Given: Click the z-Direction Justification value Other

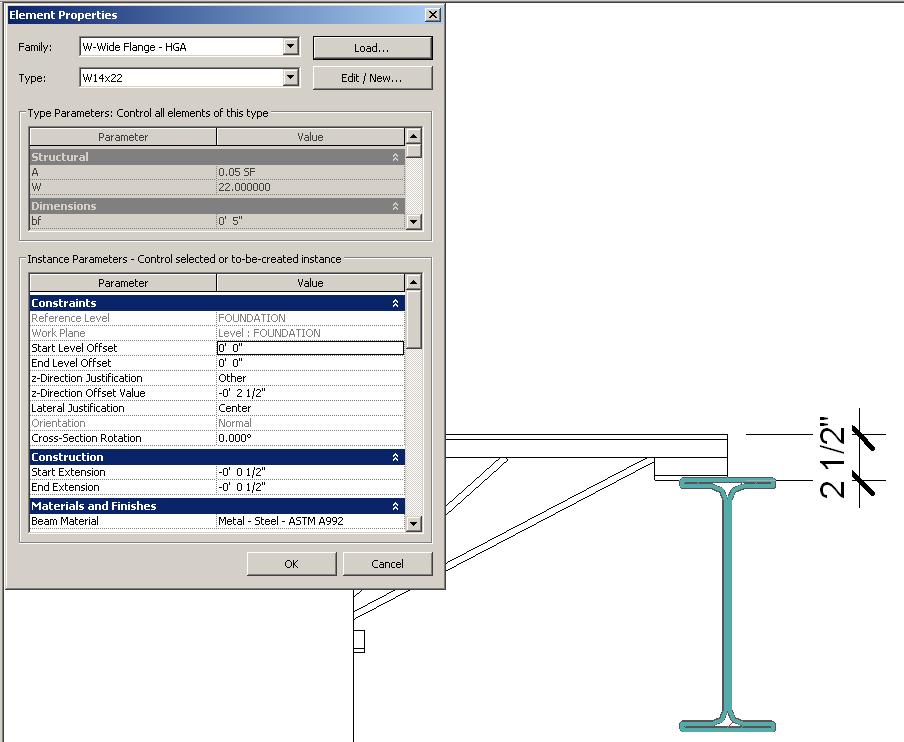Looking at the screenshot, I should tap(310, 378).
